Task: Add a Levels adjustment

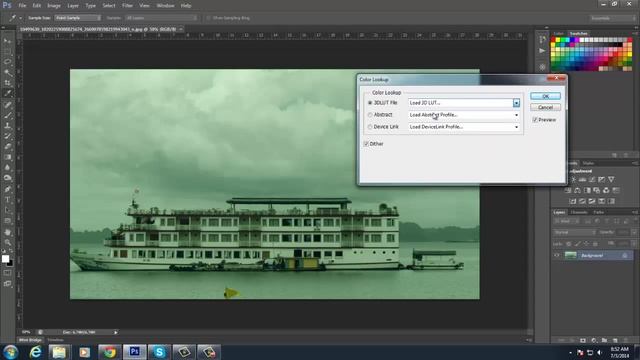Action: tap(582, 180)
